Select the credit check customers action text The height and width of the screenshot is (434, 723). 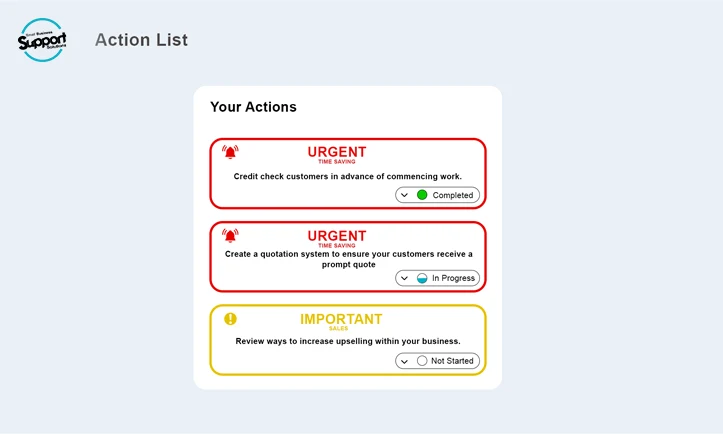click(x=348, y=177)
